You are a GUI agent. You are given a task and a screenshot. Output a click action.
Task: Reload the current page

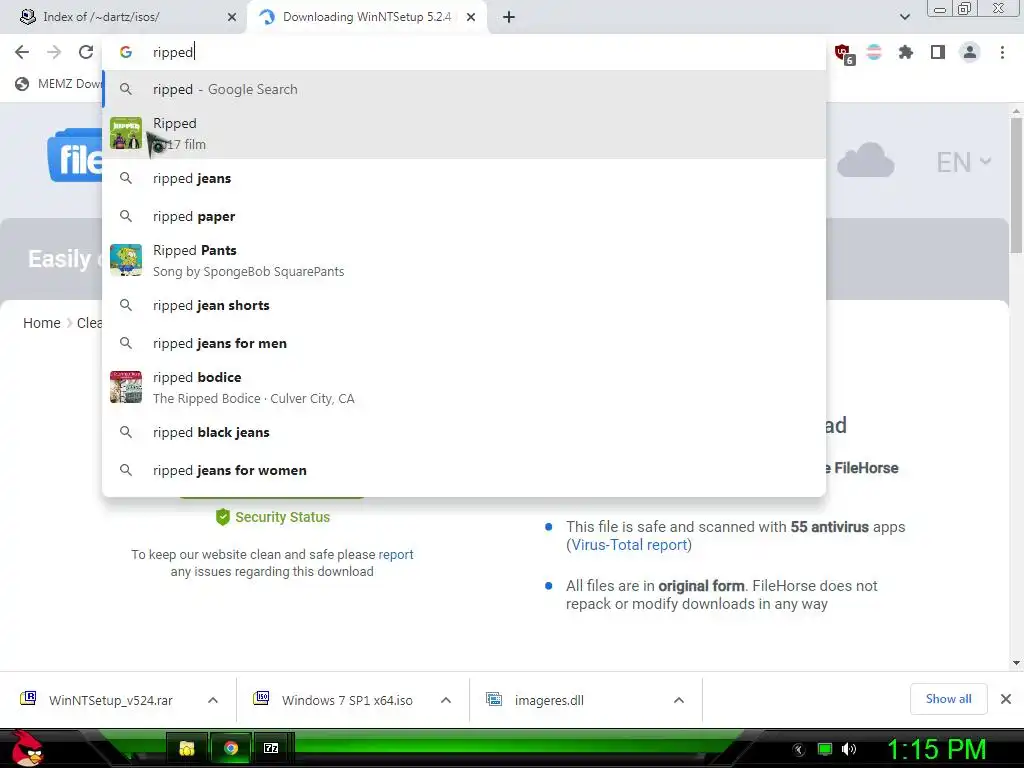point(86,52)
